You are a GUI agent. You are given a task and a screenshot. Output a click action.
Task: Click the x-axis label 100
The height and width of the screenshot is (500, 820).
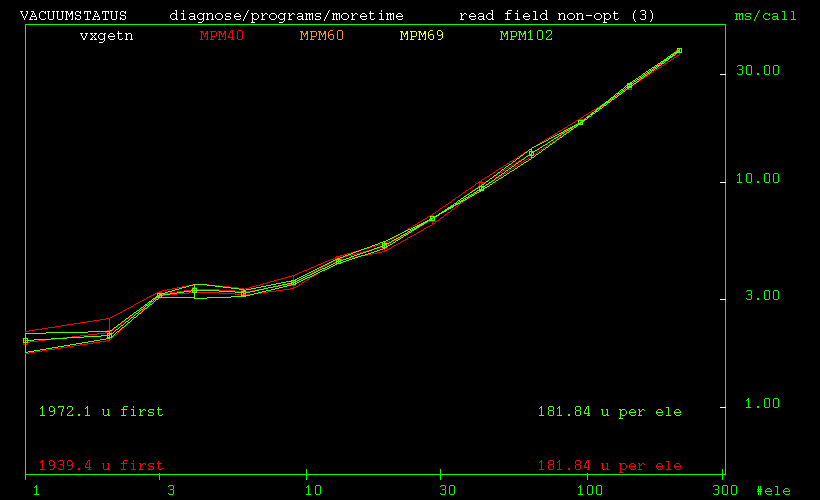tap(590, 491)
